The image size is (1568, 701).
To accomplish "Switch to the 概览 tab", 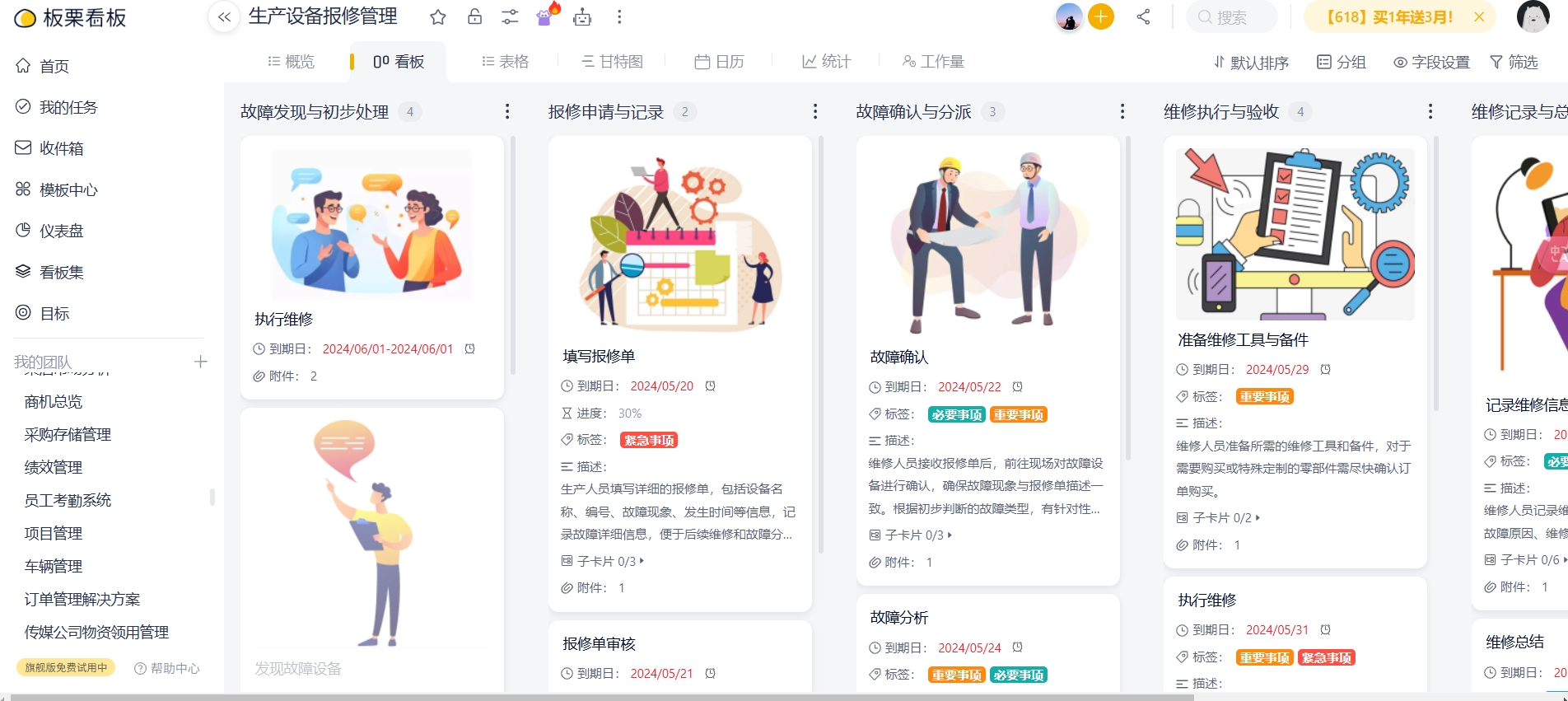I will pyautogui.click(x=292, y=62).
